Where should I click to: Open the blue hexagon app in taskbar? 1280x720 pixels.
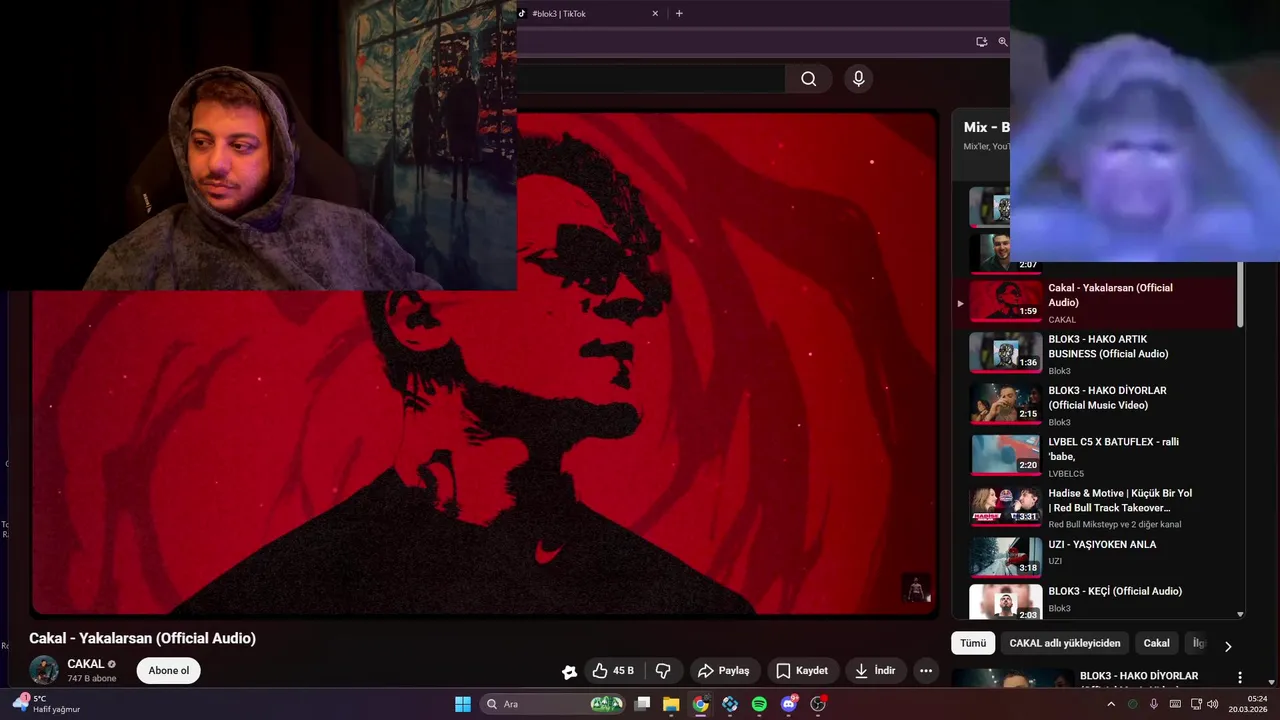click(730, 704)
